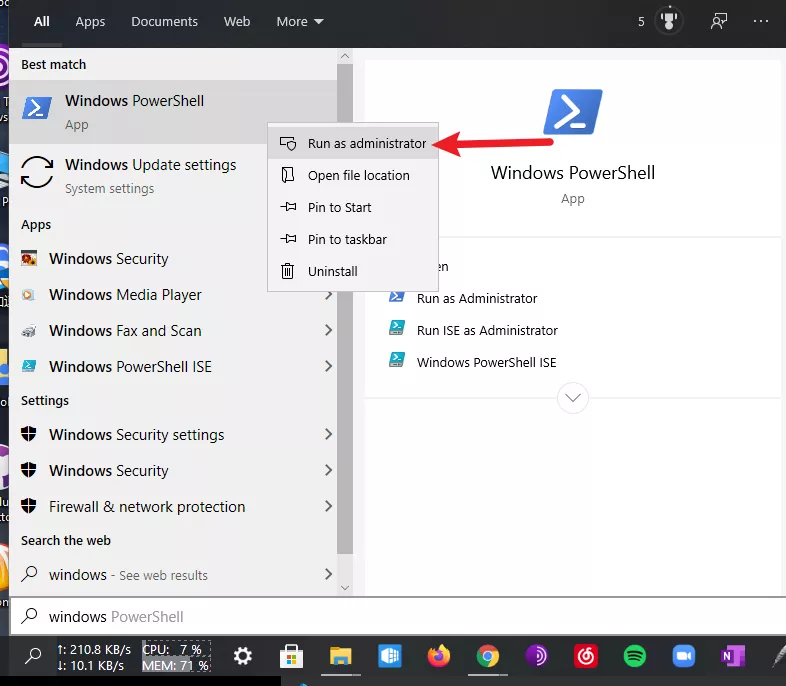
Task: Click the Run ISE as Administrator icon
Action: click(397, 328)
